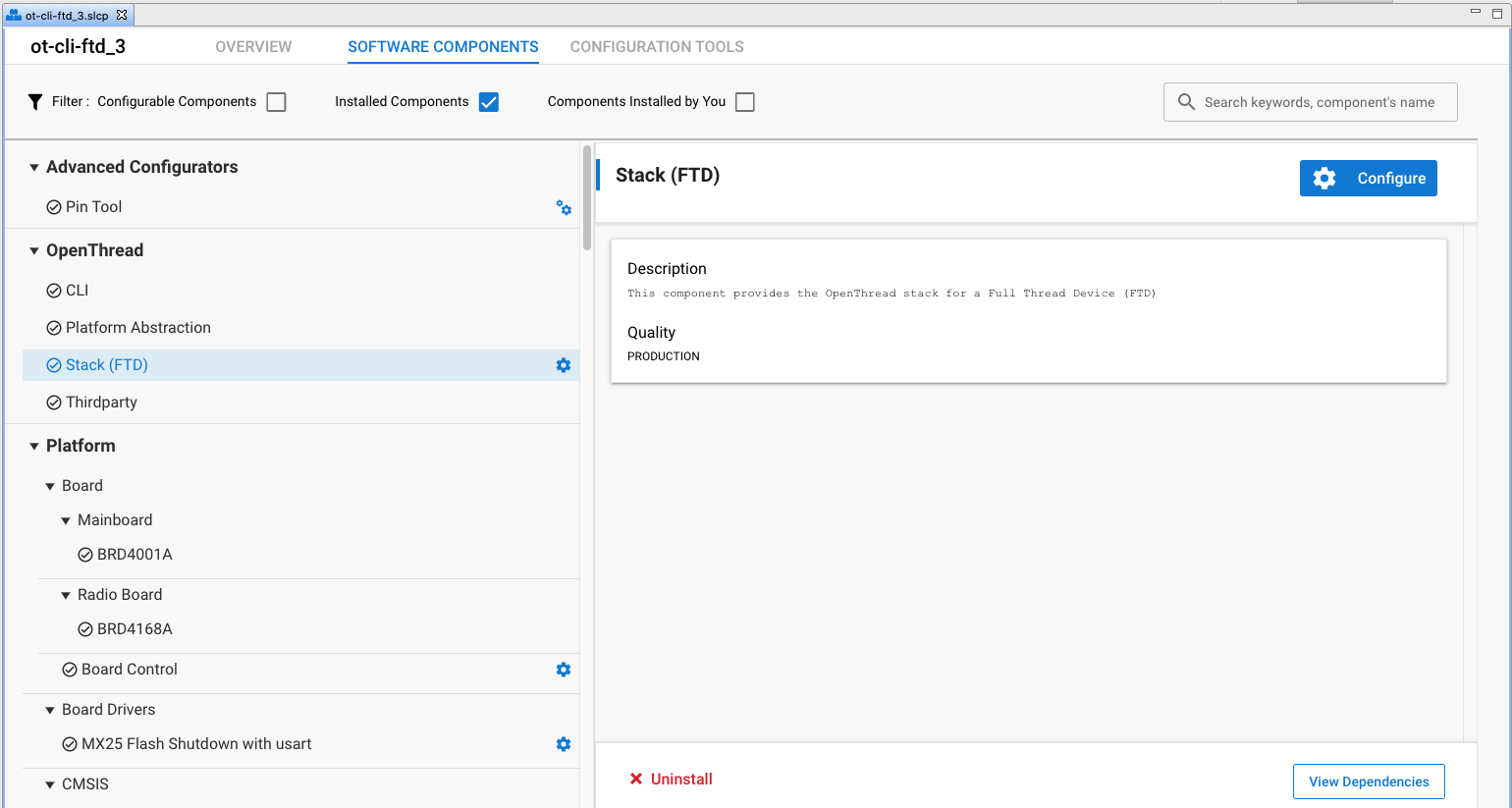This screenshot has width=1512, height=808.
Task: Open Board Control settings via its gear icon
Action: [563, 669]
